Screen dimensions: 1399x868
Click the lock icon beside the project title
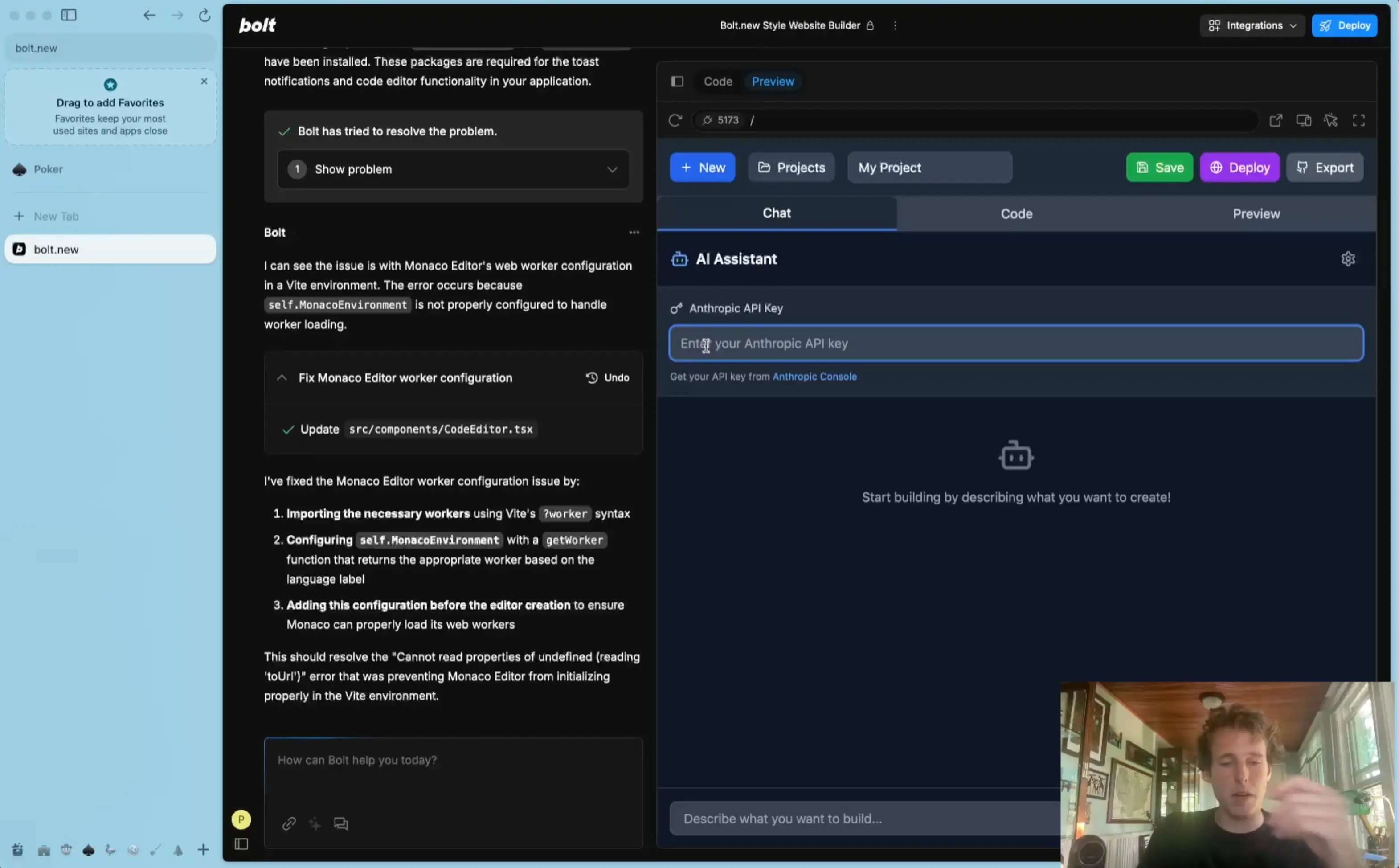point(870,25)
